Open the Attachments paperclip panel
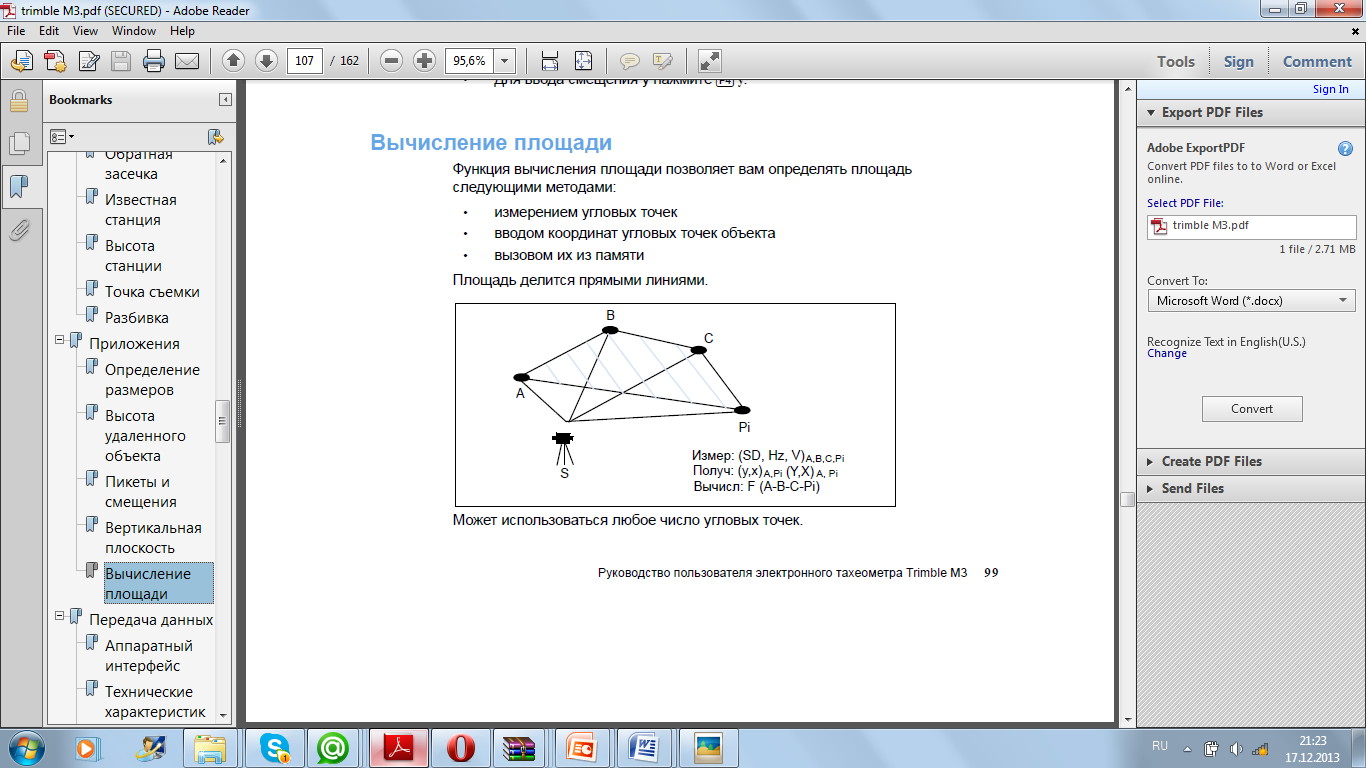This screenshot has height=768, width=1366. 18,231
